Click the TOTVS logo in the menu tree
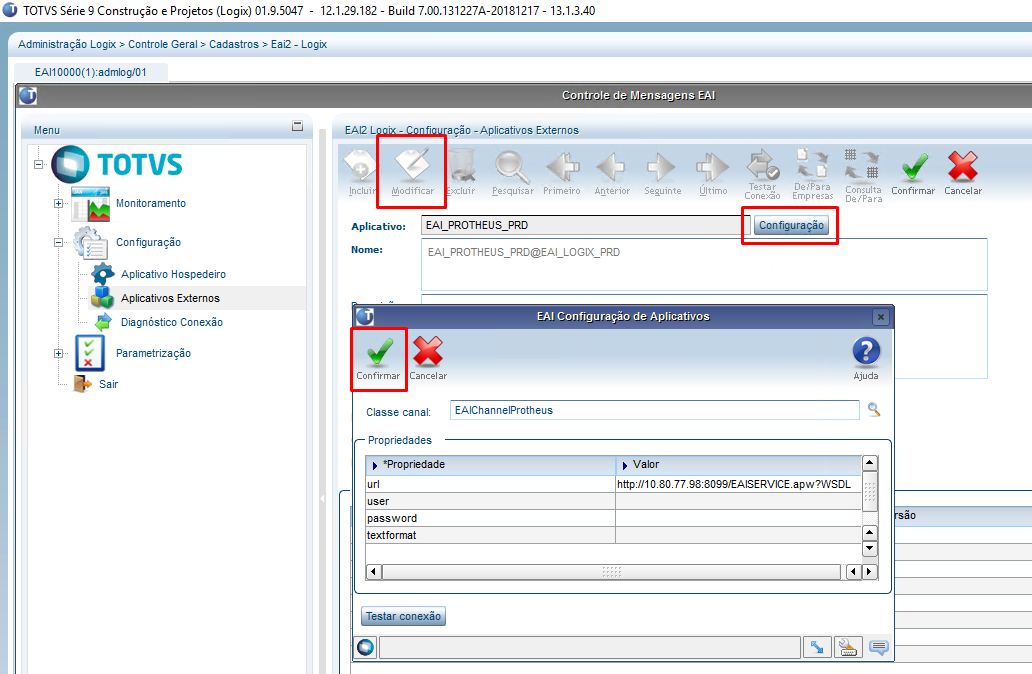Screen dimensions: 1032x674 [117, 165]
